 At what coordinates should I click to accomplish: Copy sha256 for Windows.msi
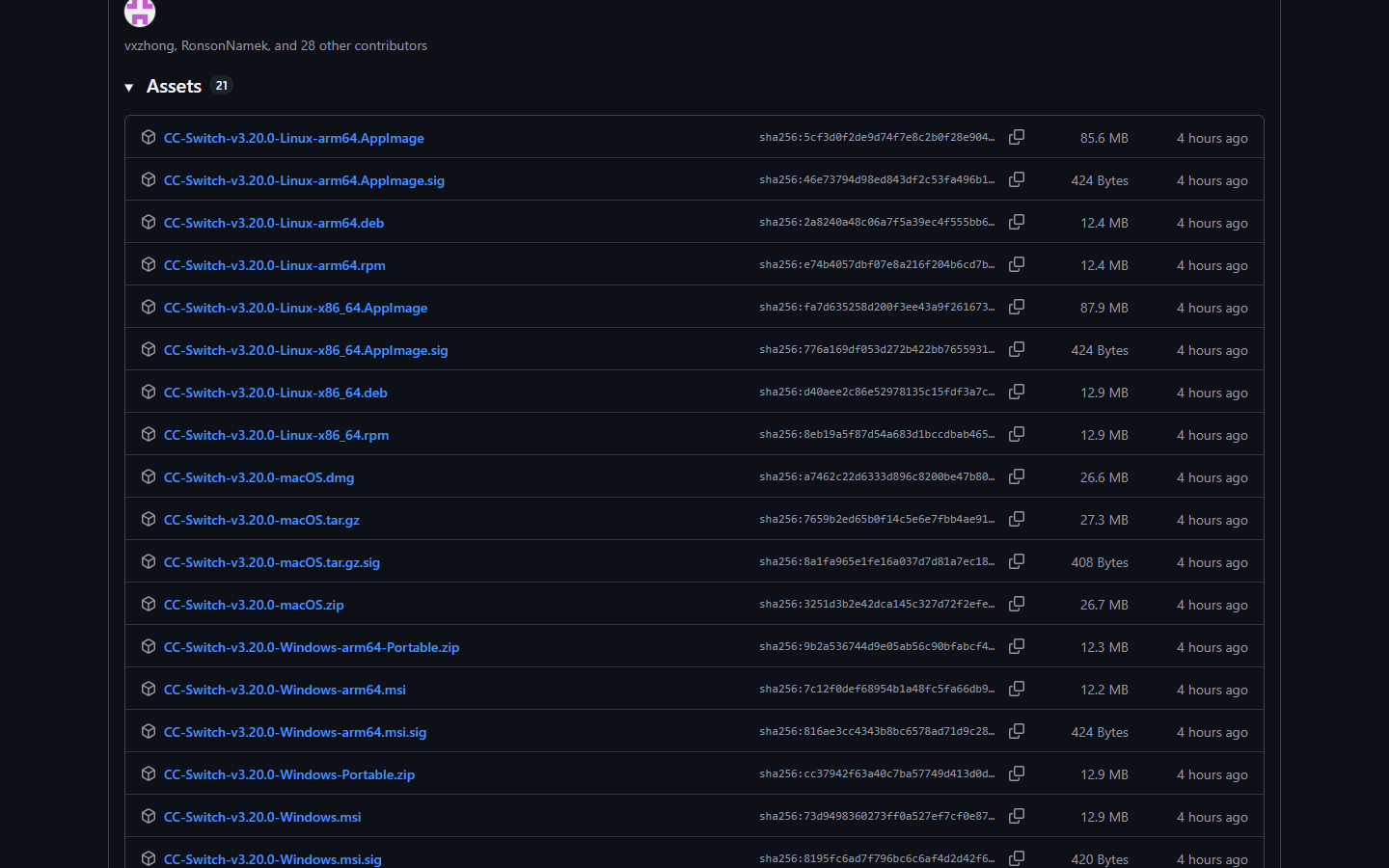click(x=1017, y=816)
